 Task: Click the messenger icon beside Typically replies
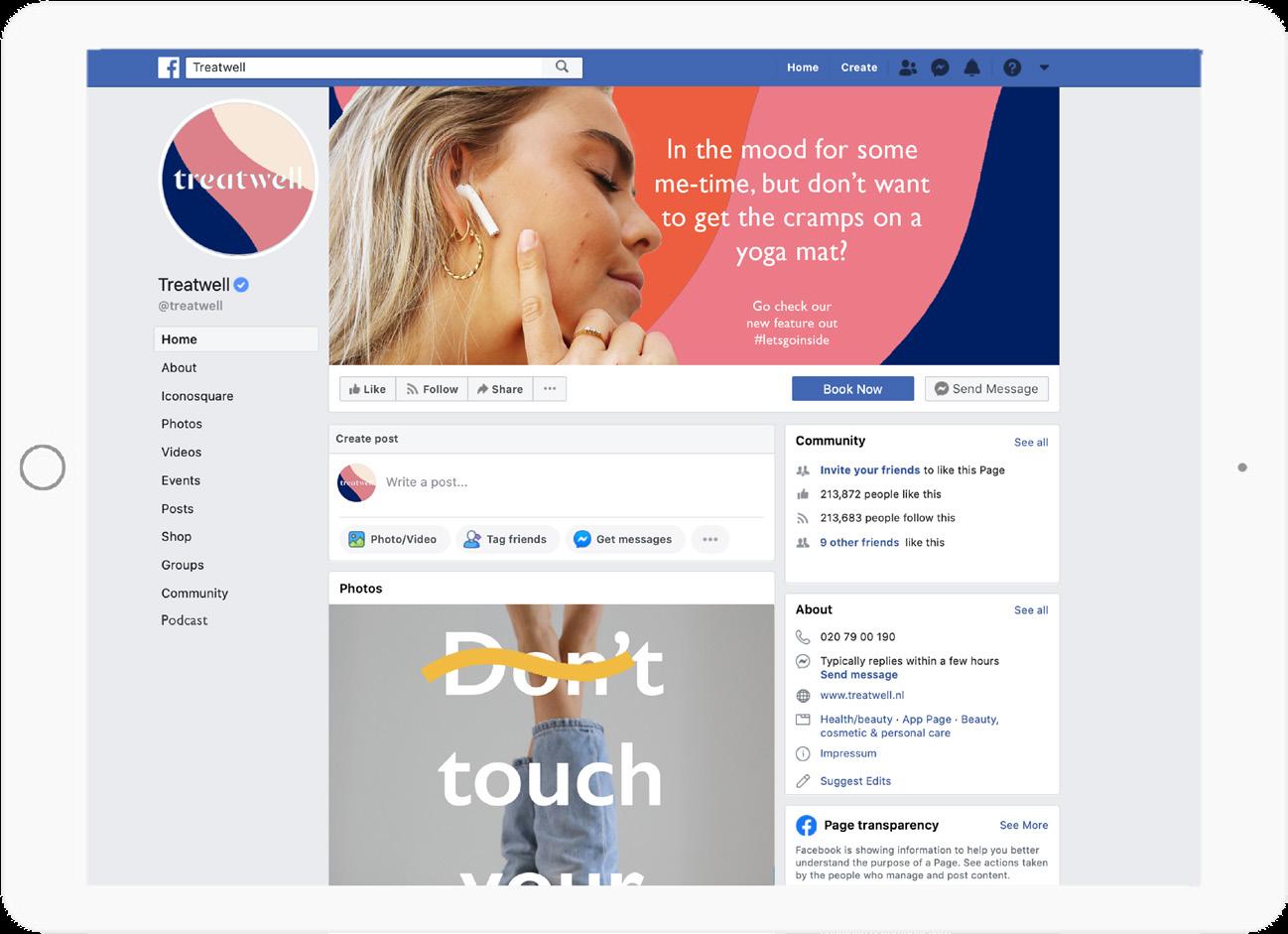coord(803,661)
